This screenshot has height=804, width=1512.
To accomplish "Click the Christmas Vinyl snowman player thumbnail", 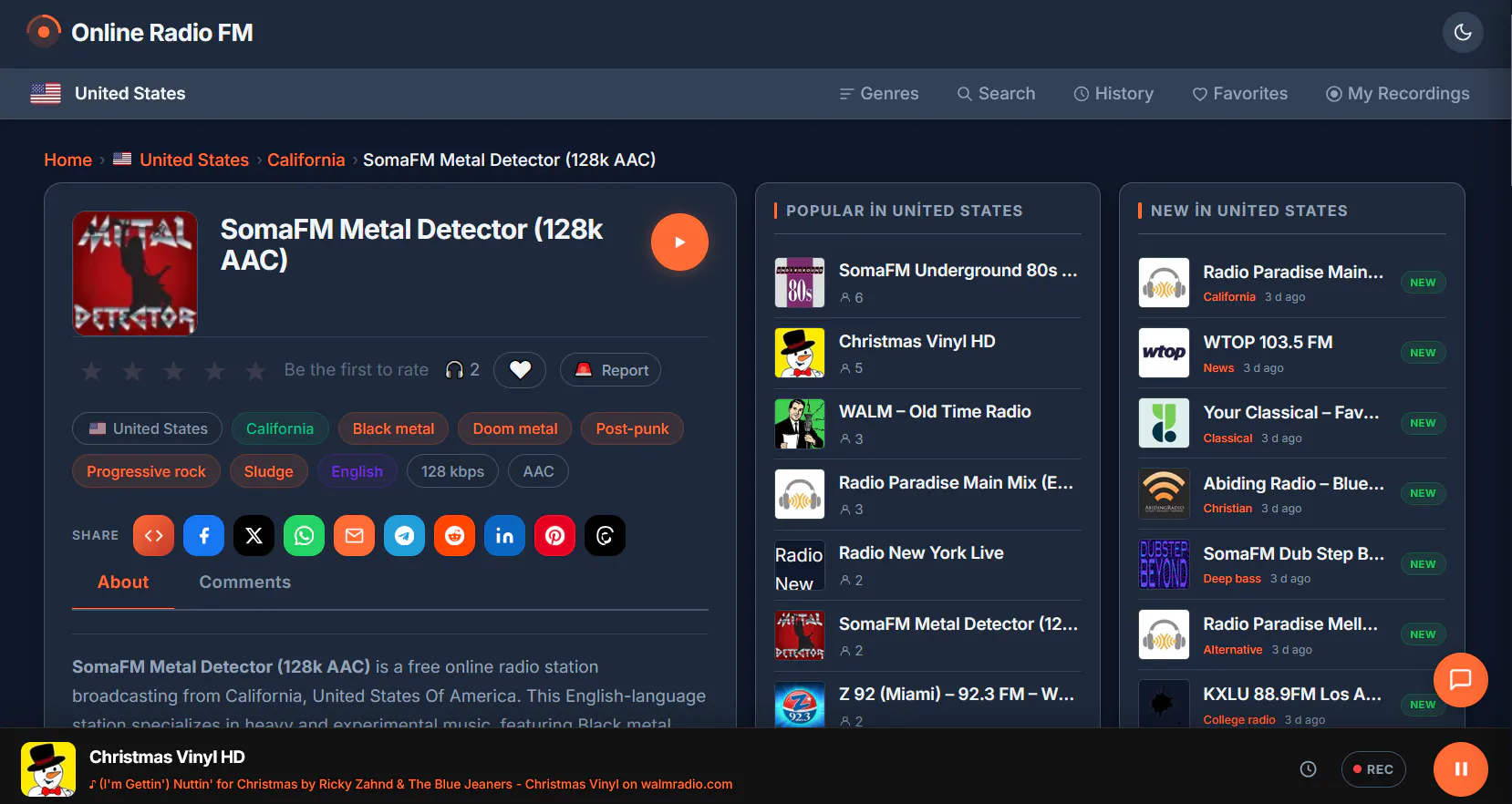I will [x=48, y=769].
